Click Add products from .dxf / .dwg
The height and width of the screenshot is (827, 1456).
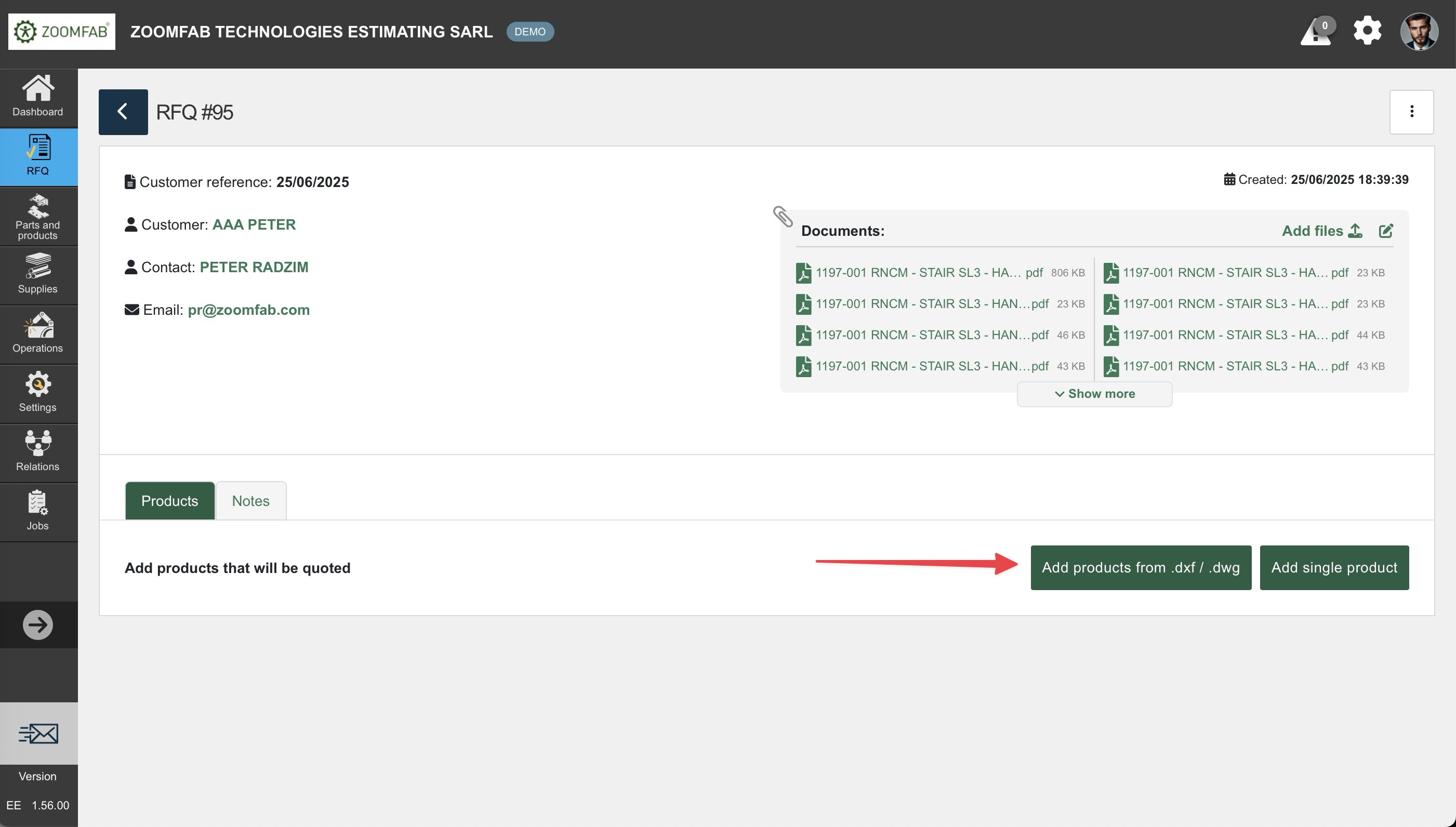coord(1140,567)
